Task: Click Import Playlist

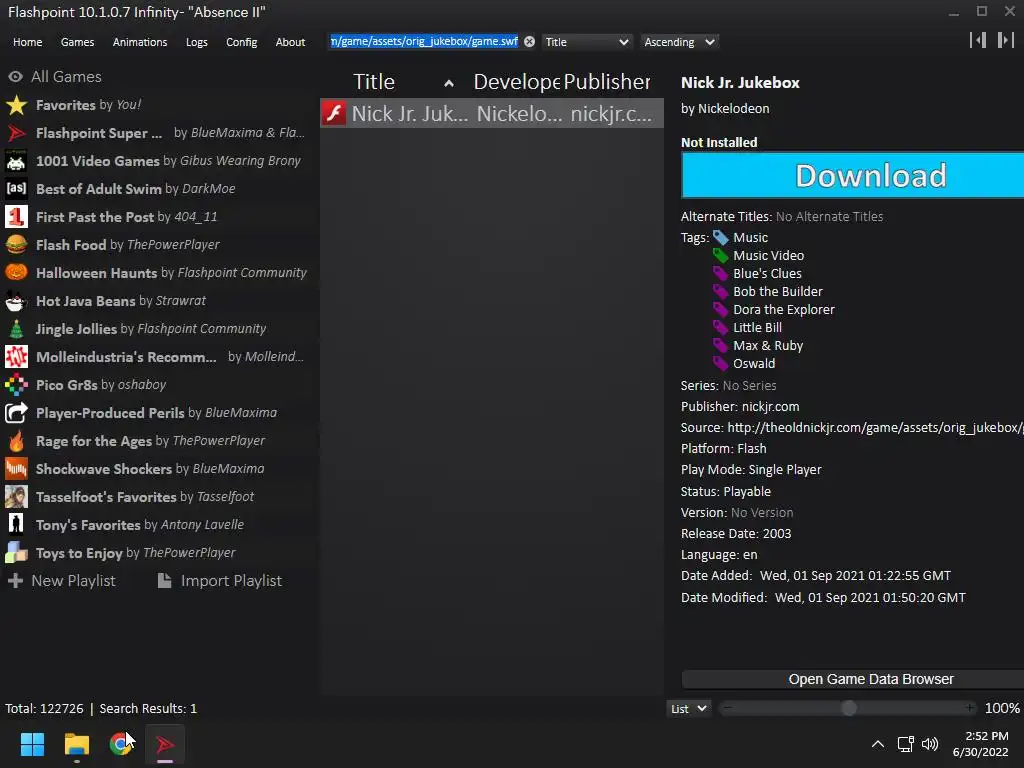Action: [220, 581]
